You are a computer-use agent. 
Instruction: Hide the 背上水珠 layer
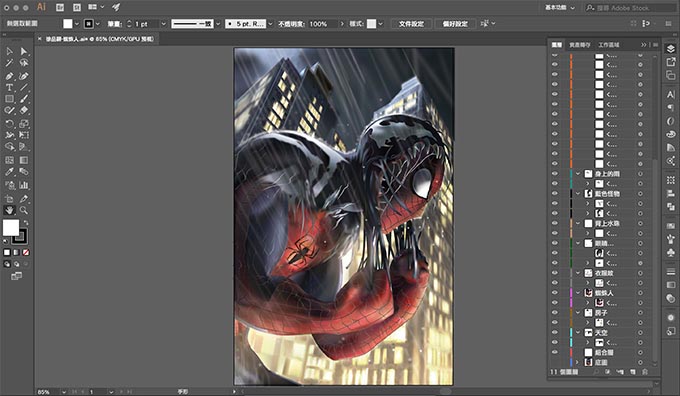pyautogui.click(x=554, y=223)
